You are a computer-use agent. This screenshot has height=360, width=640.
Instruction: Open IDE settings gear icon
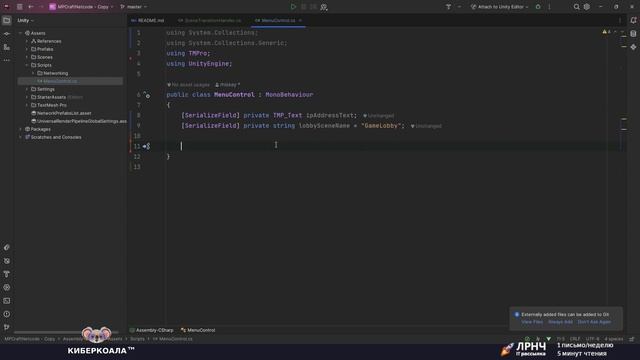coord(587,7)
